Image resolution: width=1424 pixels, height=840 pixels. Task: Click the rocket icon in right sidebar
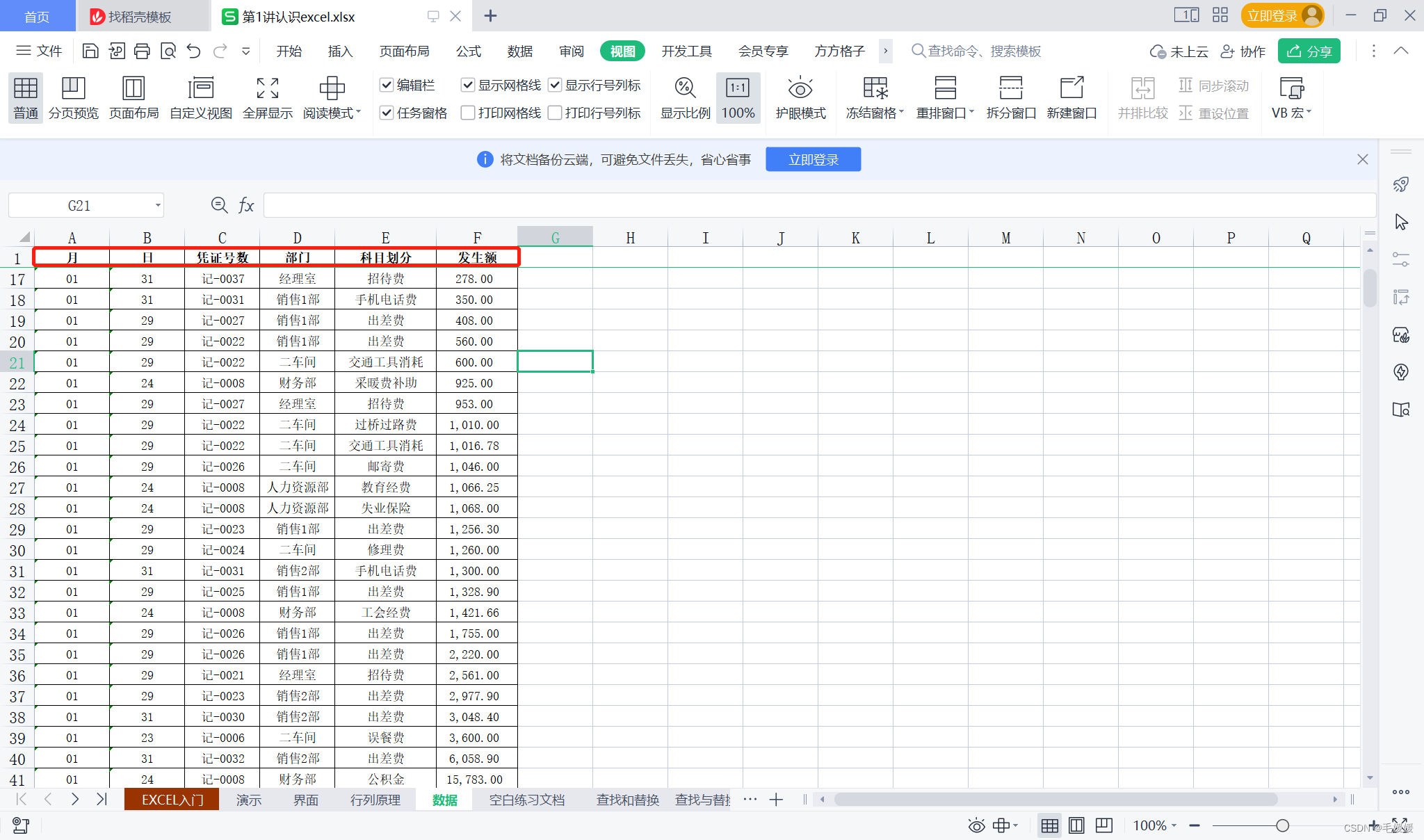(1401, 184)
